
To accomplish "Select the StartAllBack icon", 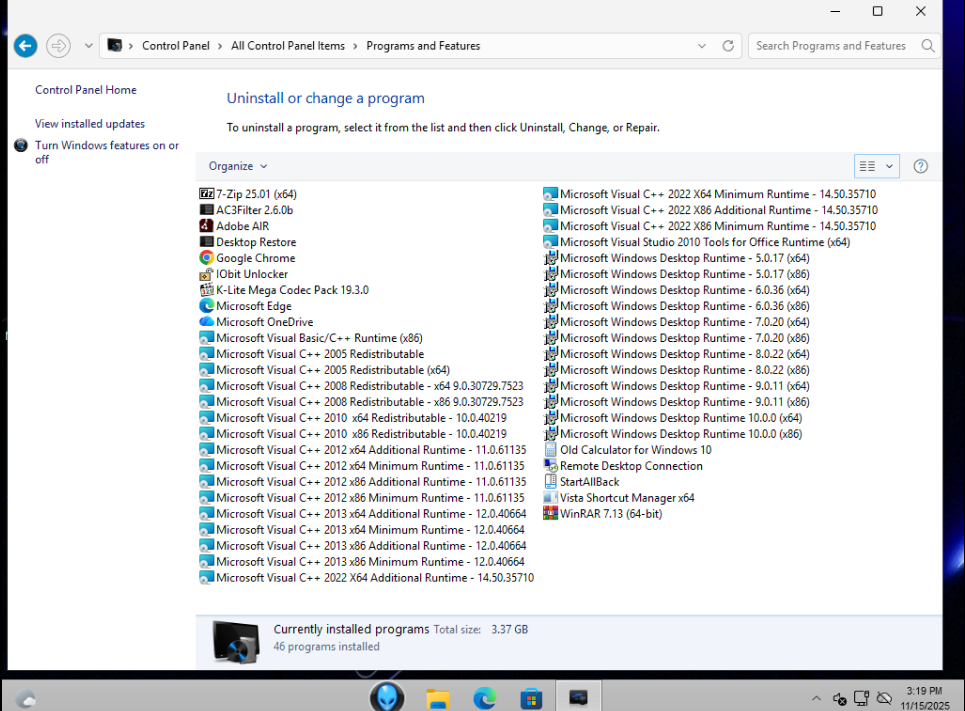I will 550,482.
